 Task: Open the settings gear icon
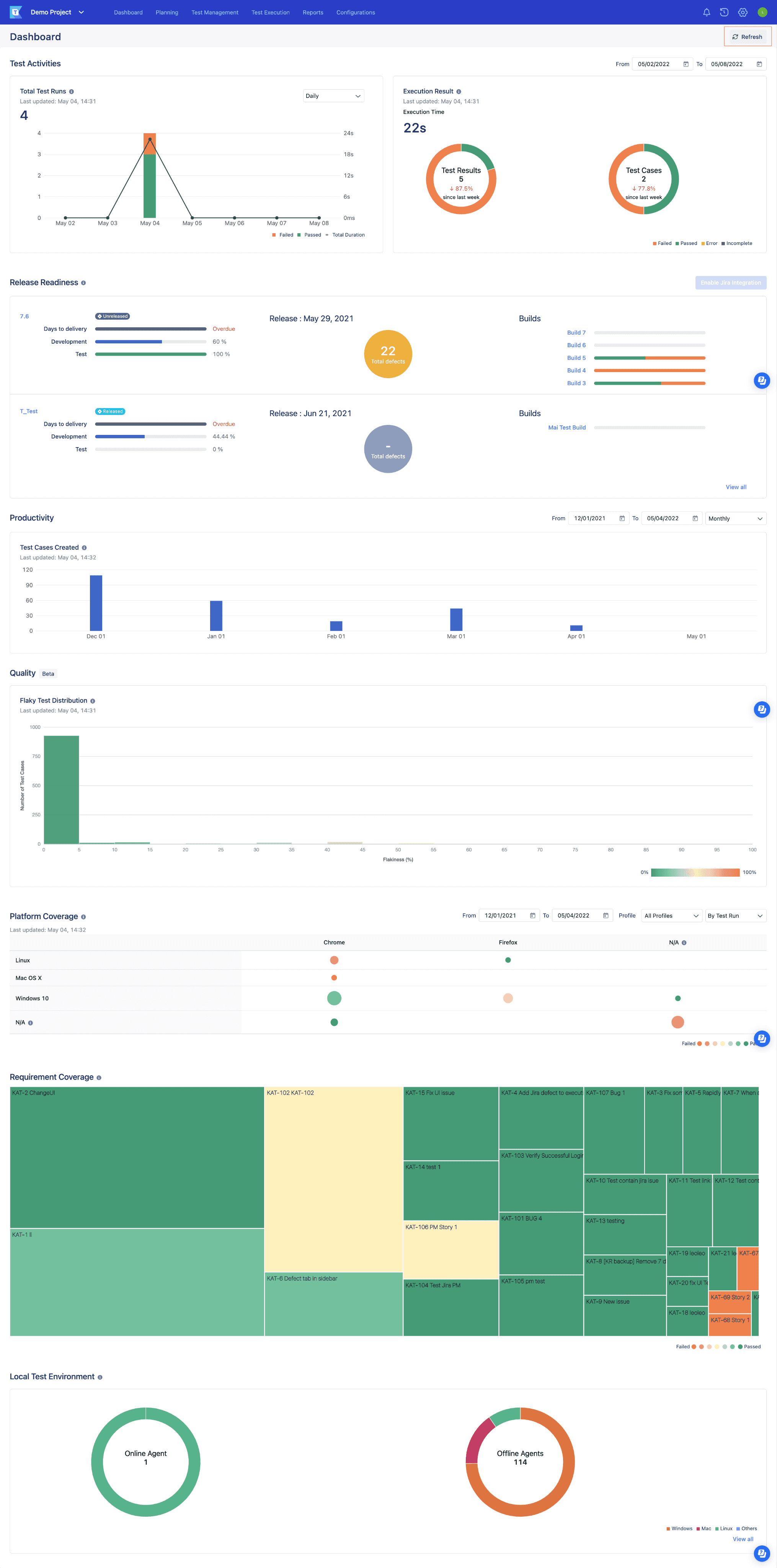pyautogui.click(x=743, y=12)
